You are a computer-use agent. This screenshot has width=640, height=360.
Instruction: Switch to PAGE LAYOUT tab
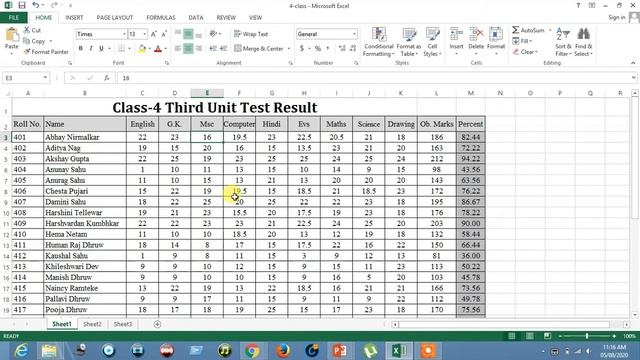[115, 18]
